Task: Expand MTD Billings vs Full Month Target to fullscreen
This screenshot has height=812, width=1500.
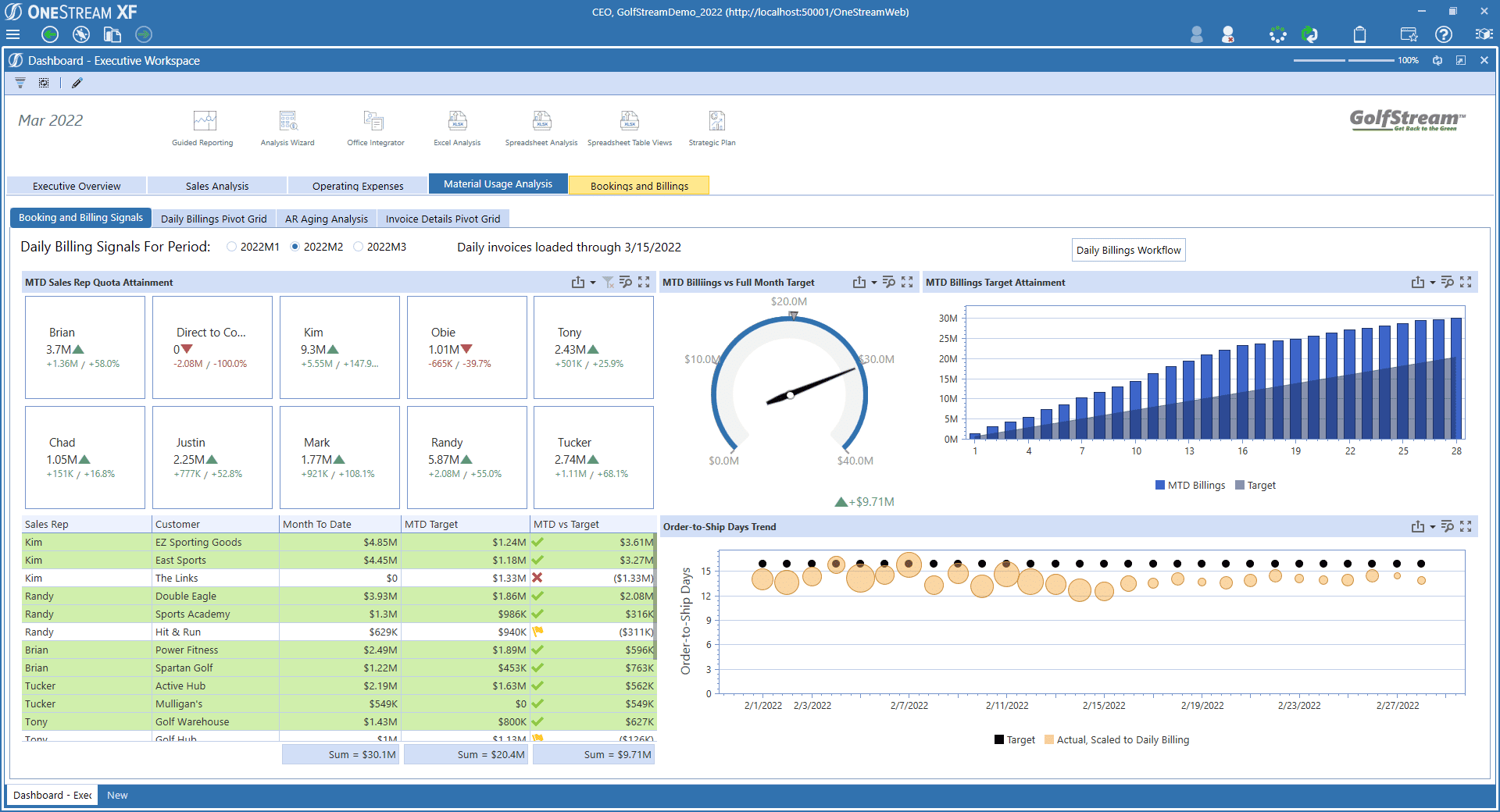Action: (x=907, y=282)
